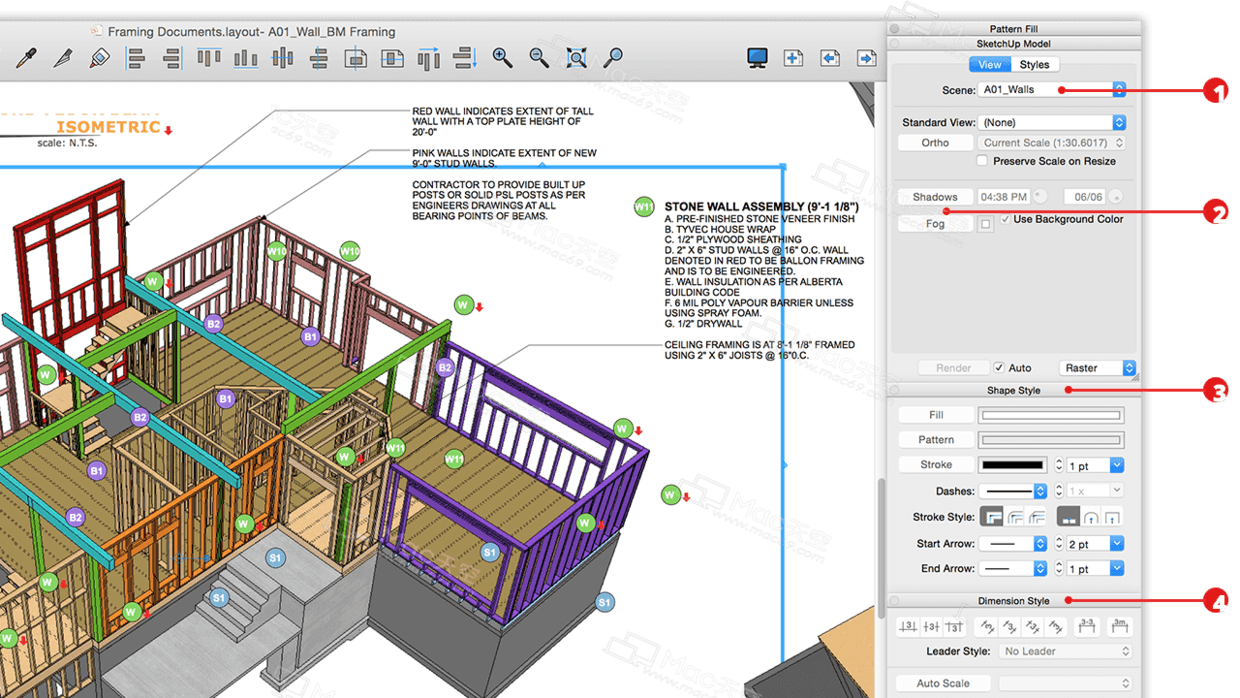Go to next page arrow icon
Viewport: 1240px width, 698px height.
tap(866, 58)
